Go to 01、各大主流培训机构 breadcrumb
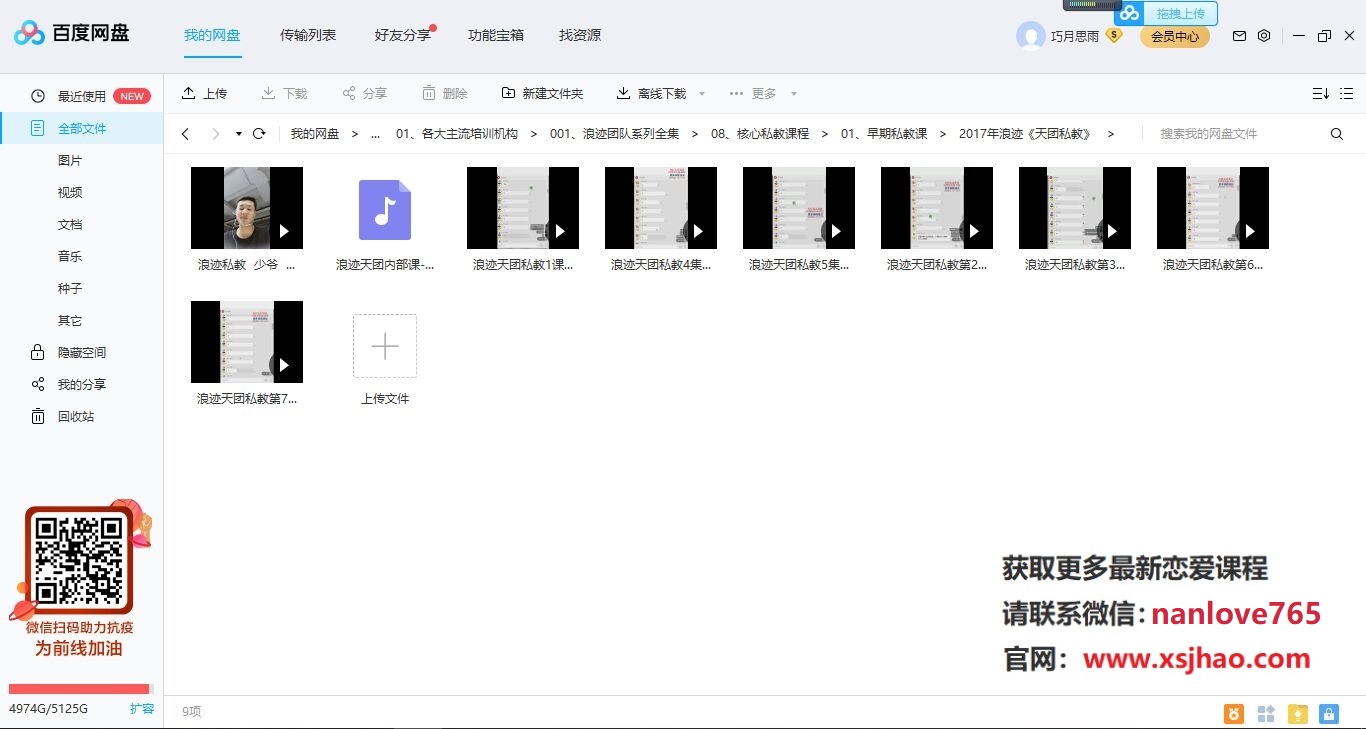 [x=457, y=134]
